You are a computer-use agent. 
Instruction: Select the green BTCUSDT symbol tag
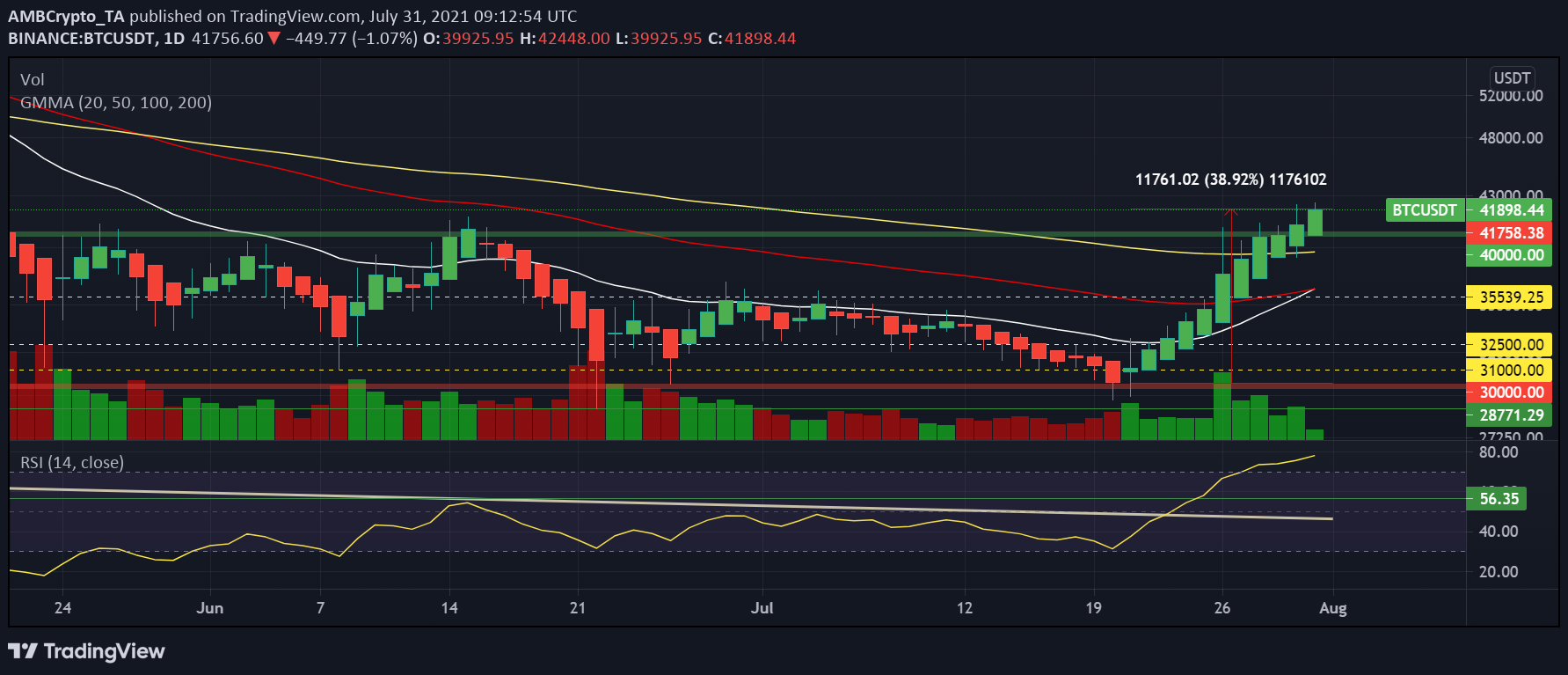point(1425,210)
